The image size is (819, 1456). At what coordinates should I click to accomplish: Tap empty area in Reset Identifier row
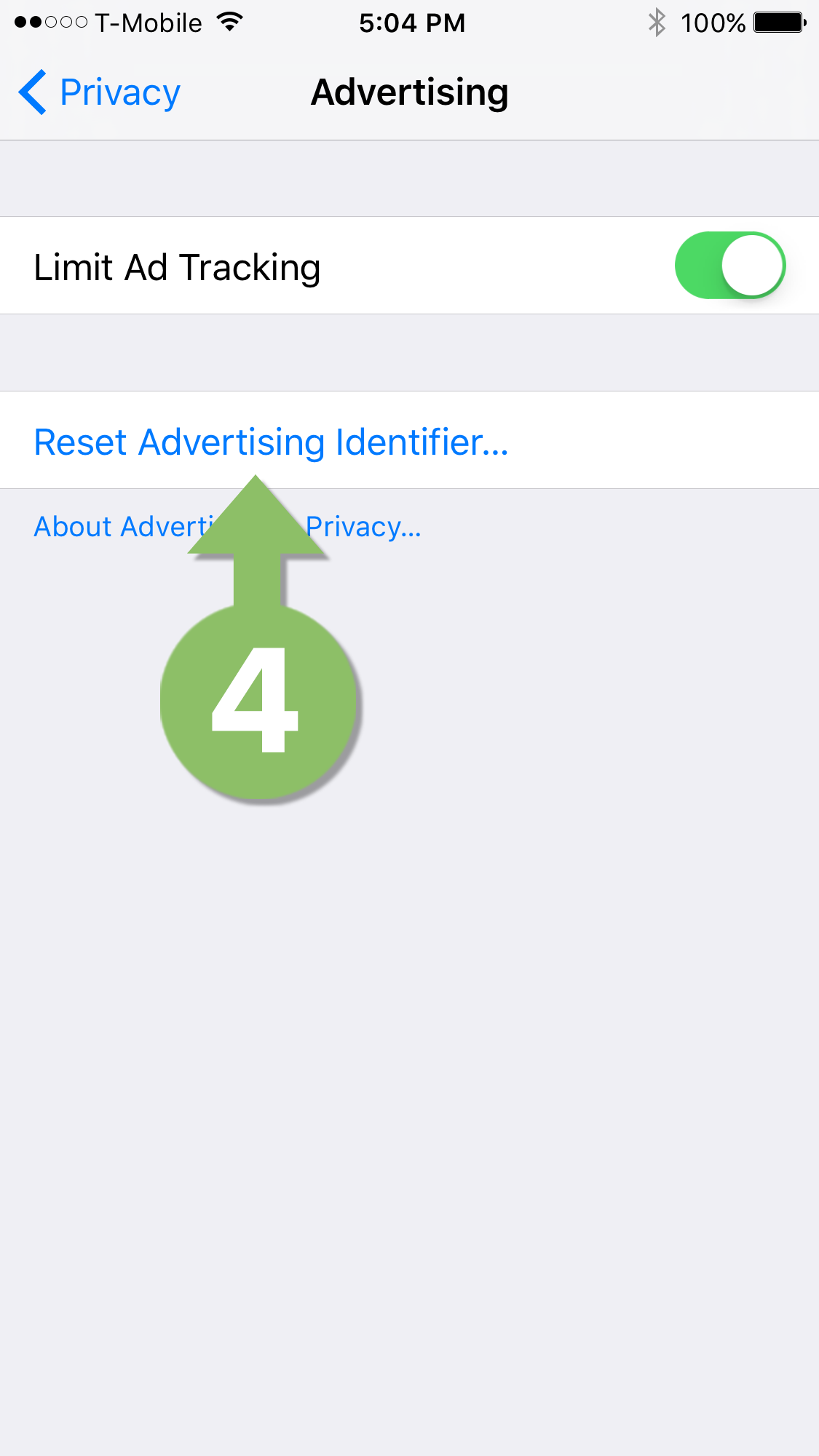[x=662, y=440]
